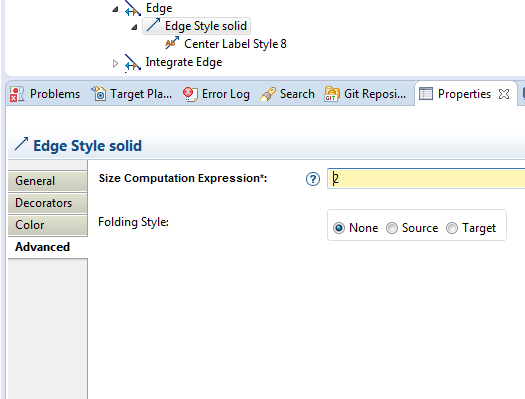Image resolution: width=525 pixels, height=399 pixels.
Task: Click the Edge Style solid arrow icon
Action: [153, 25]
